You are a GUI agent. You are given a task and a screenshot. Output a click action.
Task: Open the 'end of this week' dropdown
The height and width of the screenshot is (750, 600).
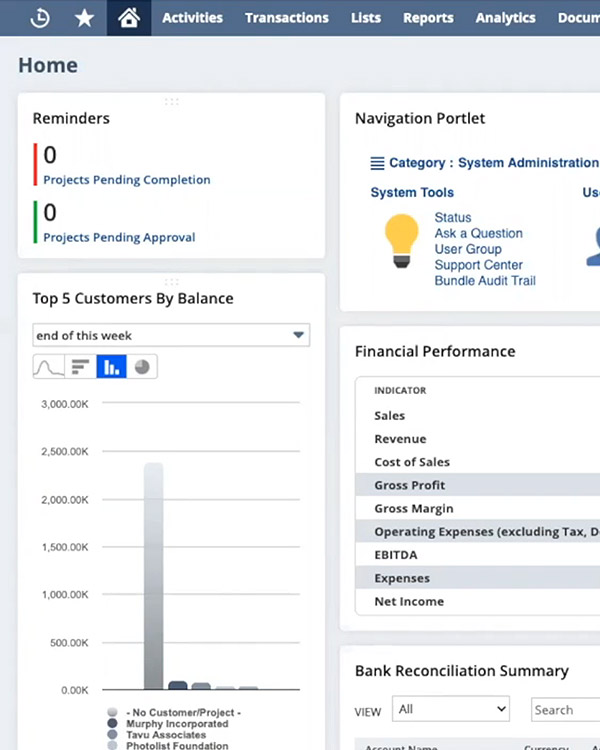tap(171, 335)
